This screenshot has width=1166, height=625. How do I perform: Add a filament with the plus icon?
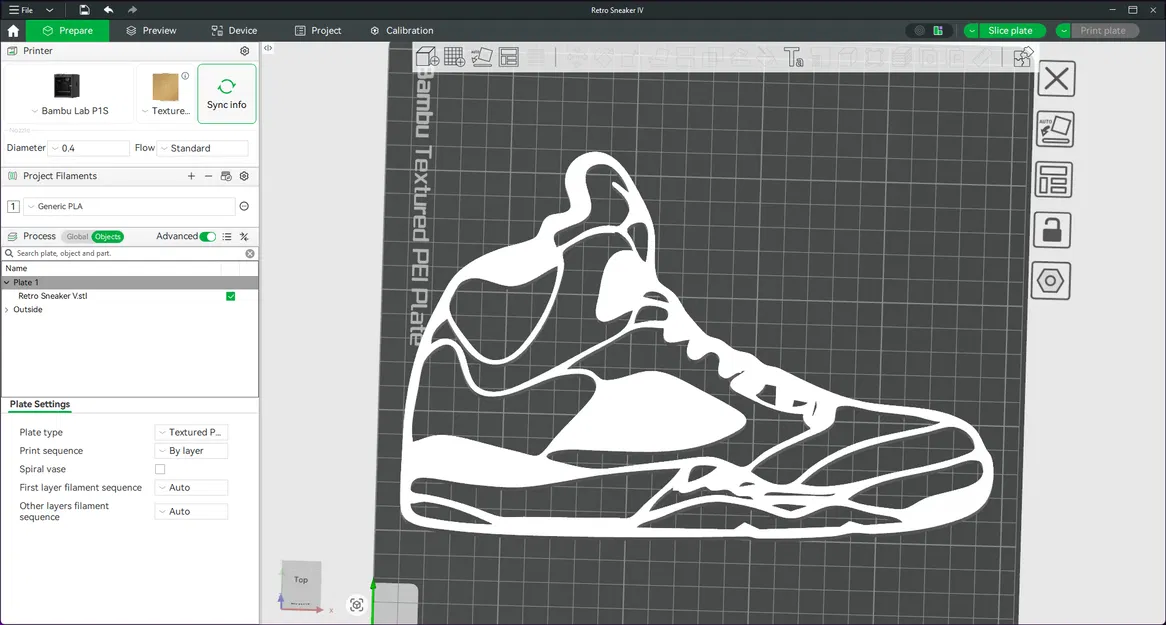191,176
